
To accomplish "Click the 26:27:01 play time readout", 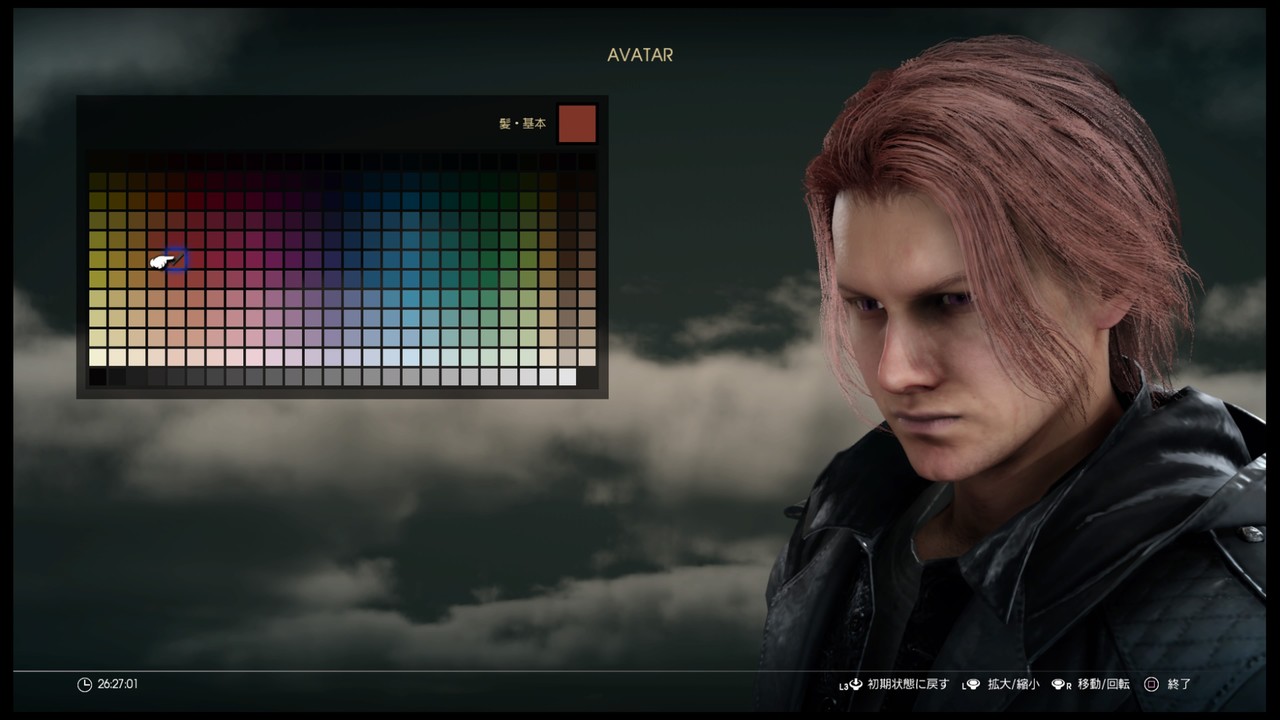I will pyautogui.click(x=118, y=685).
